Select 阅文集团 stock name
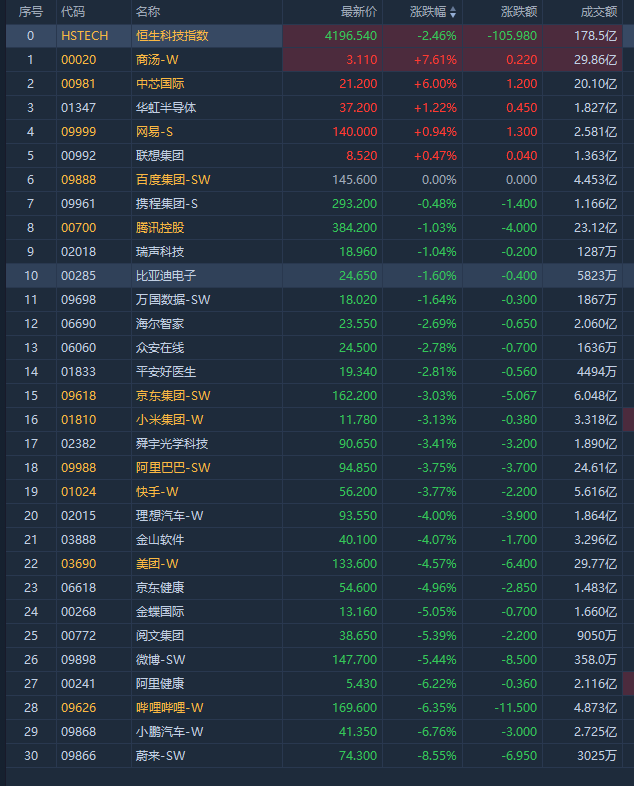The height and width of the screenshot is (786, 634). pos(160,637)
